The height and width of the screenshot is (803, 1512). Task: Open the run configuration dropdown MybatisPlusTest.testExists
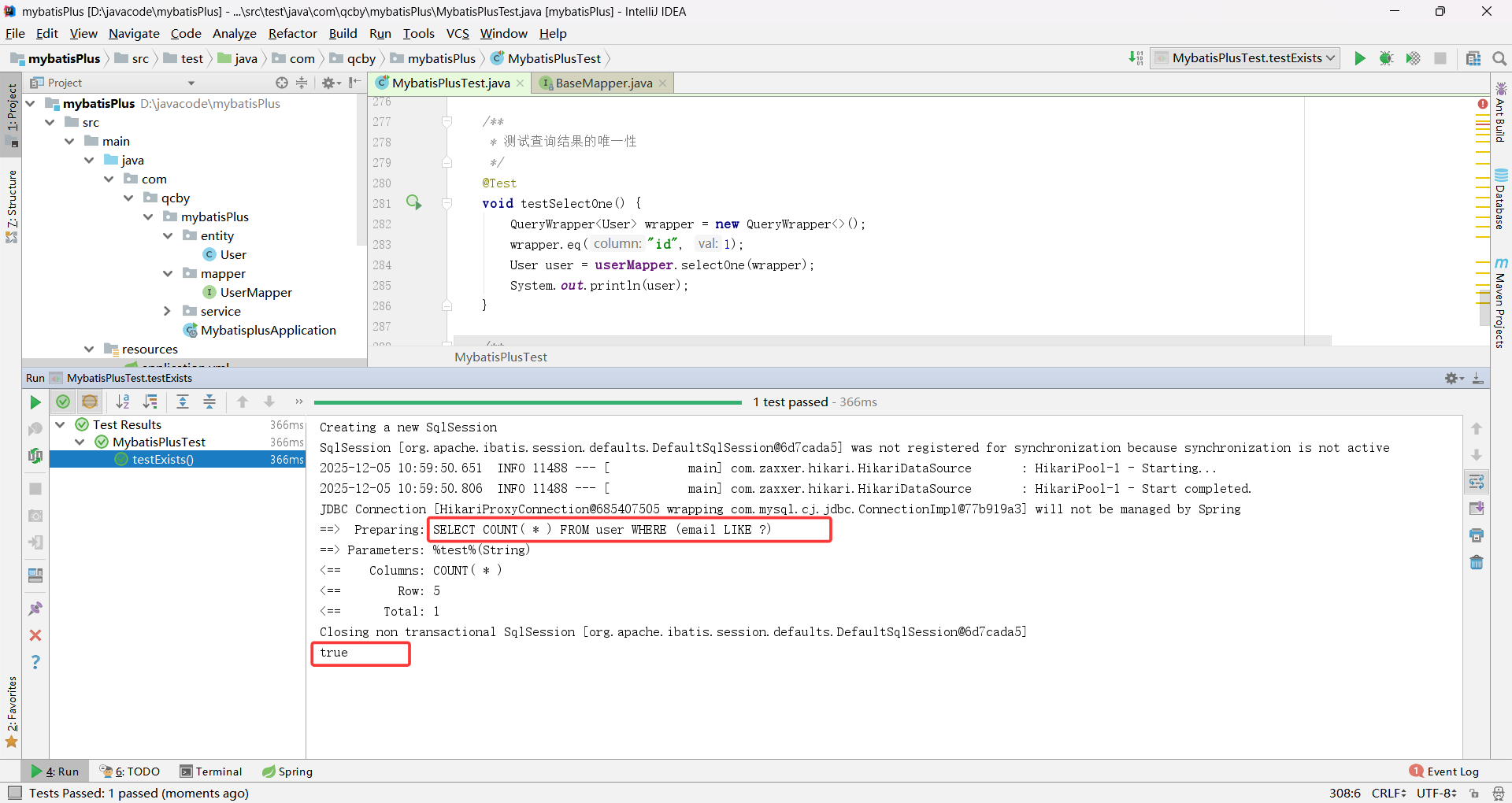[1245, 58]
